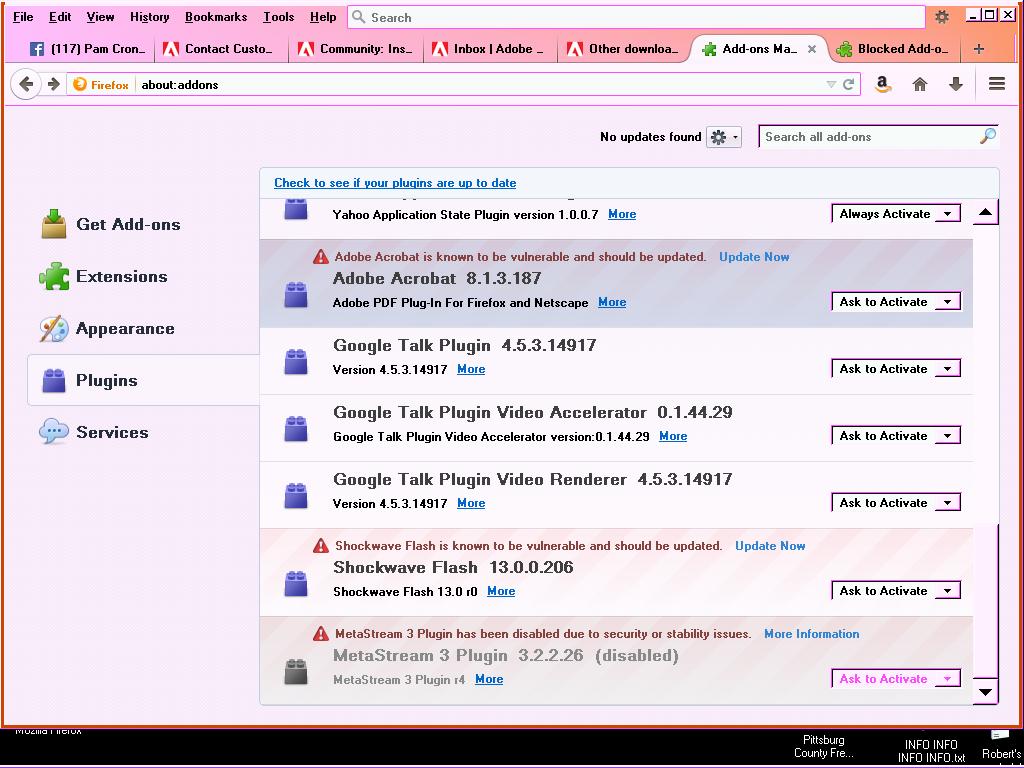Open the Amazon toolbar icon

click(883, 84)
